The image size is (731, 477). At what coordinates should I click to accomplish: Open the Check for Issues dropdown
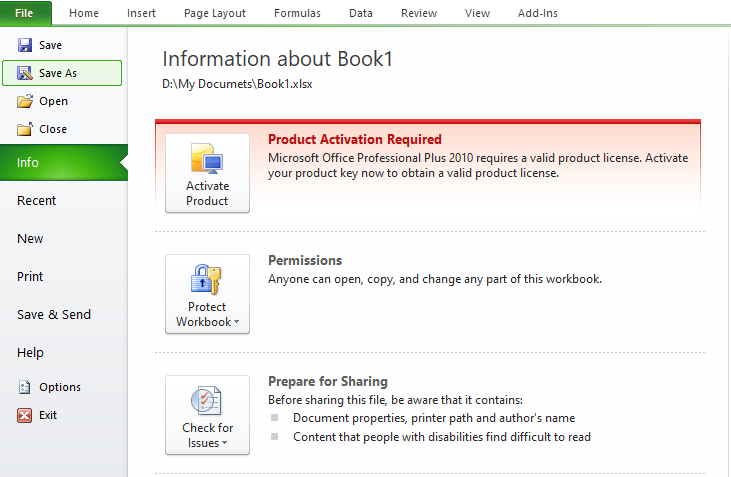coord(207,415)
